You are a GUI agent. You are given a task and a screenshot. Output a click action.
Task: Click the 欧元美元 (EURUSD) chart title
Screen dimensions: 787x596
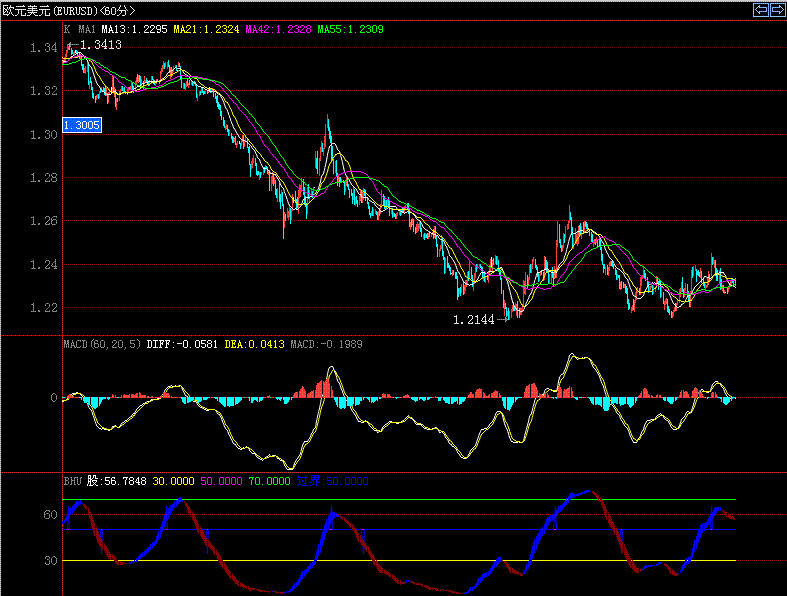(43, 10)
